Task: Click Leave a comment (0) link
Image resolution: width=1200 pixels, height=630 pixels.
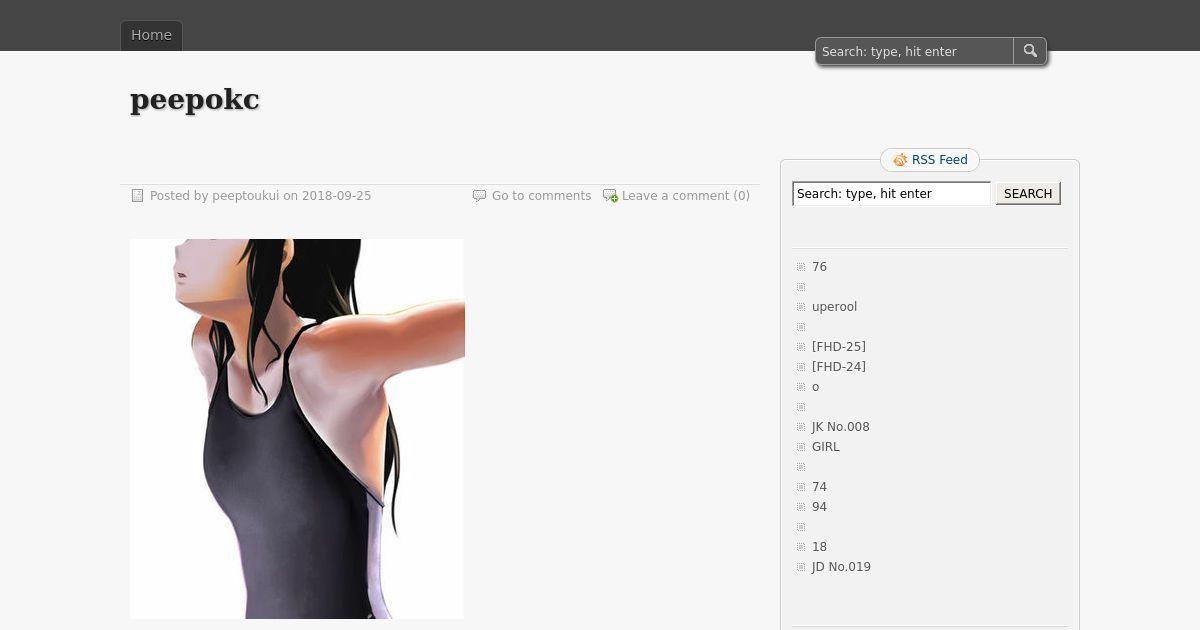Action: (686, 196)
